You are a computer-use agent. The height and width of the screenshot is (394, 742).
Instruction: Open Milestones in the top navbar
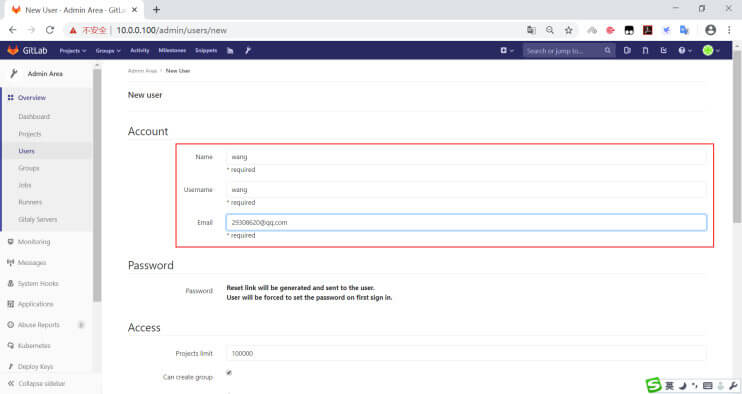172,51
